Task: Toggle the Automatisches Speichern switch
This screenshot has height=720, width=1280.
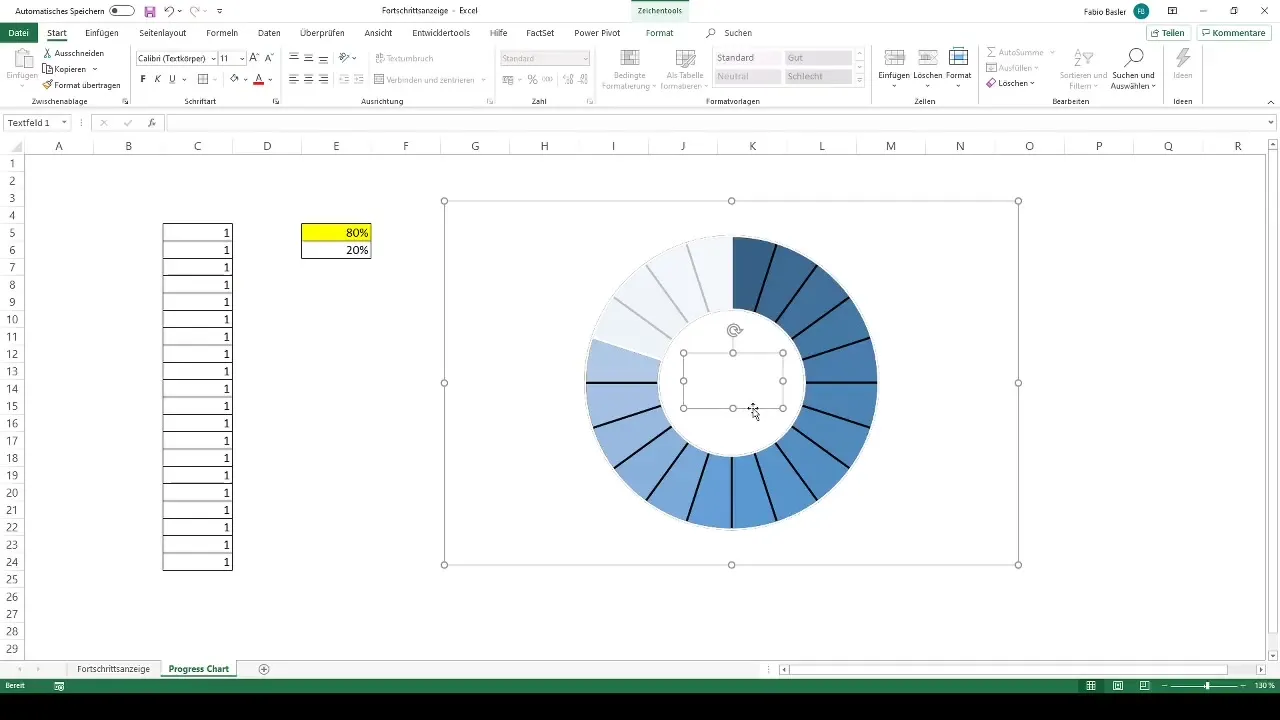Action: click(x=122, y=11)
